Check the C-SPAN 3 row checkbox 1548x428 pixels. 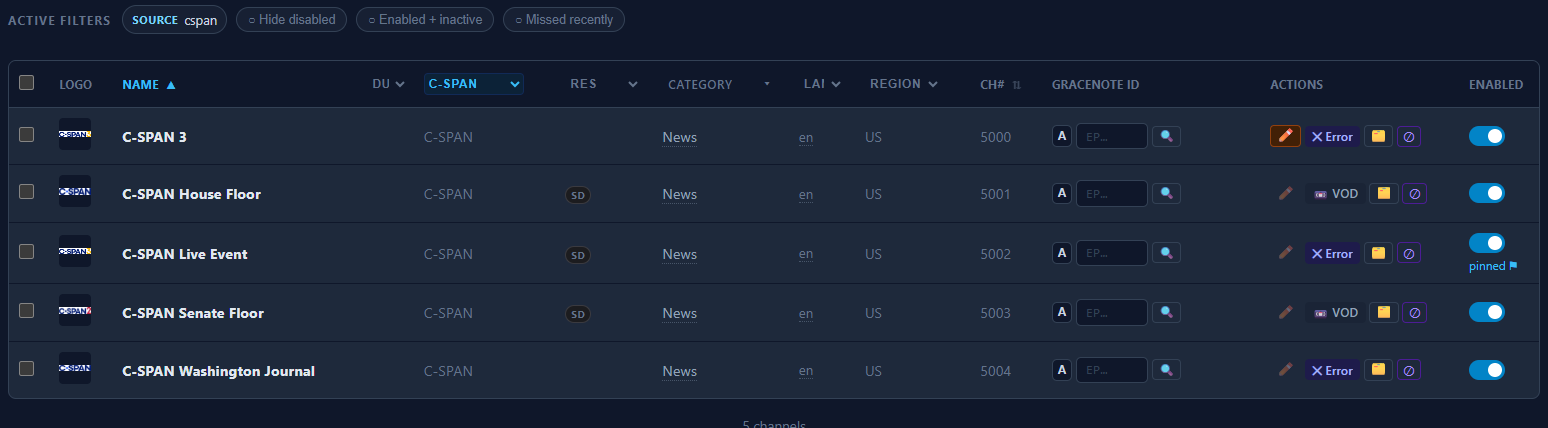click(26, 134)
